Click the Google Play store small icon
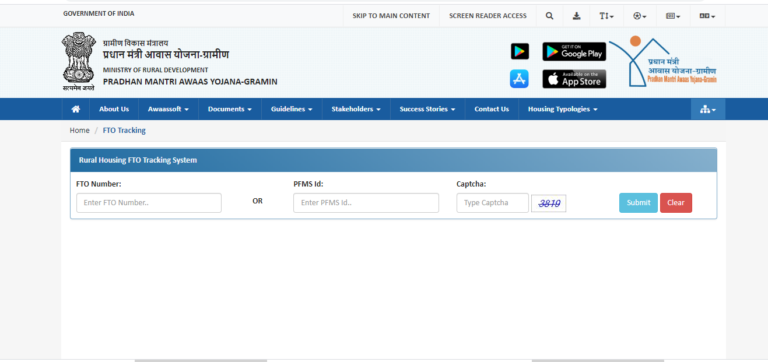Image resolution: width=768 pixels, height=362 pixels. 520,51
